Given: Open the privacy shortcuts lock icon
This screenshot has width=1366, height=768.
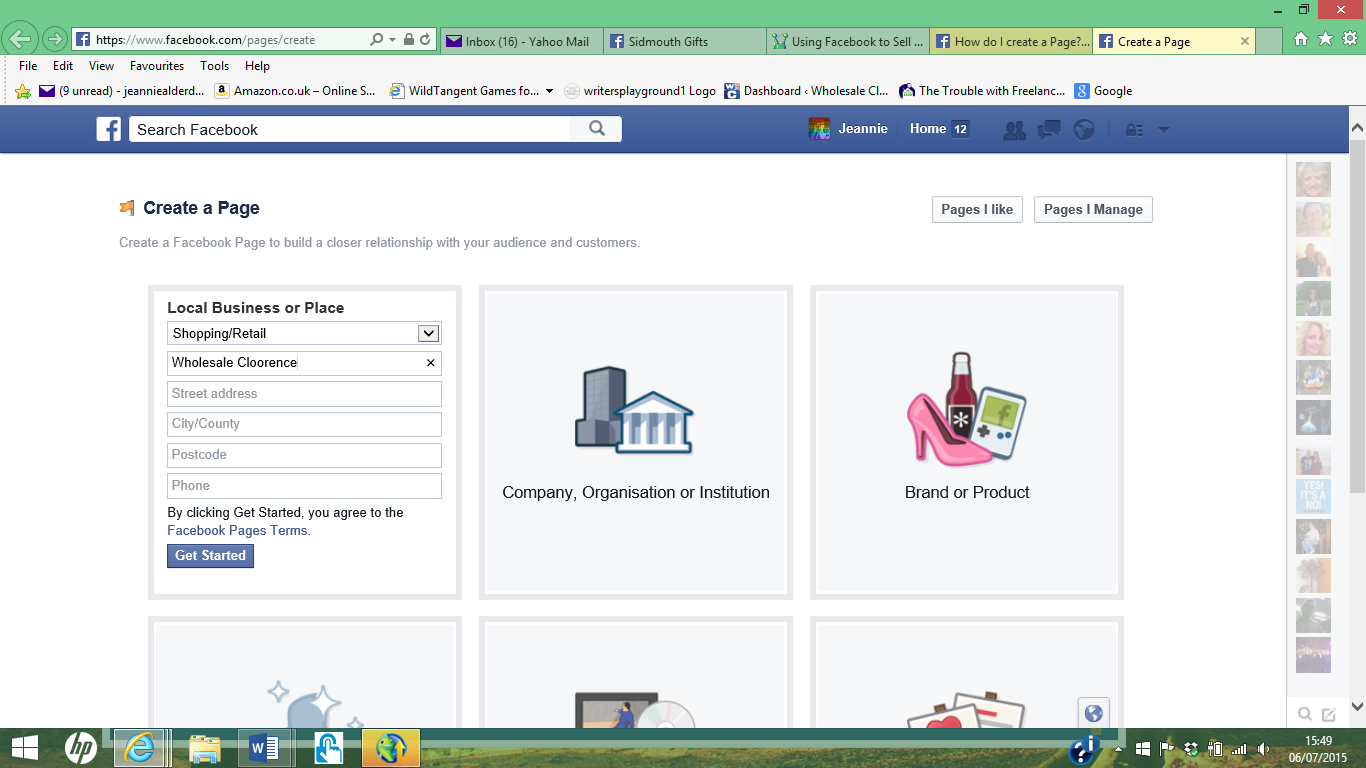Looking at the screenshot, I should click(x=1134, y=130).
